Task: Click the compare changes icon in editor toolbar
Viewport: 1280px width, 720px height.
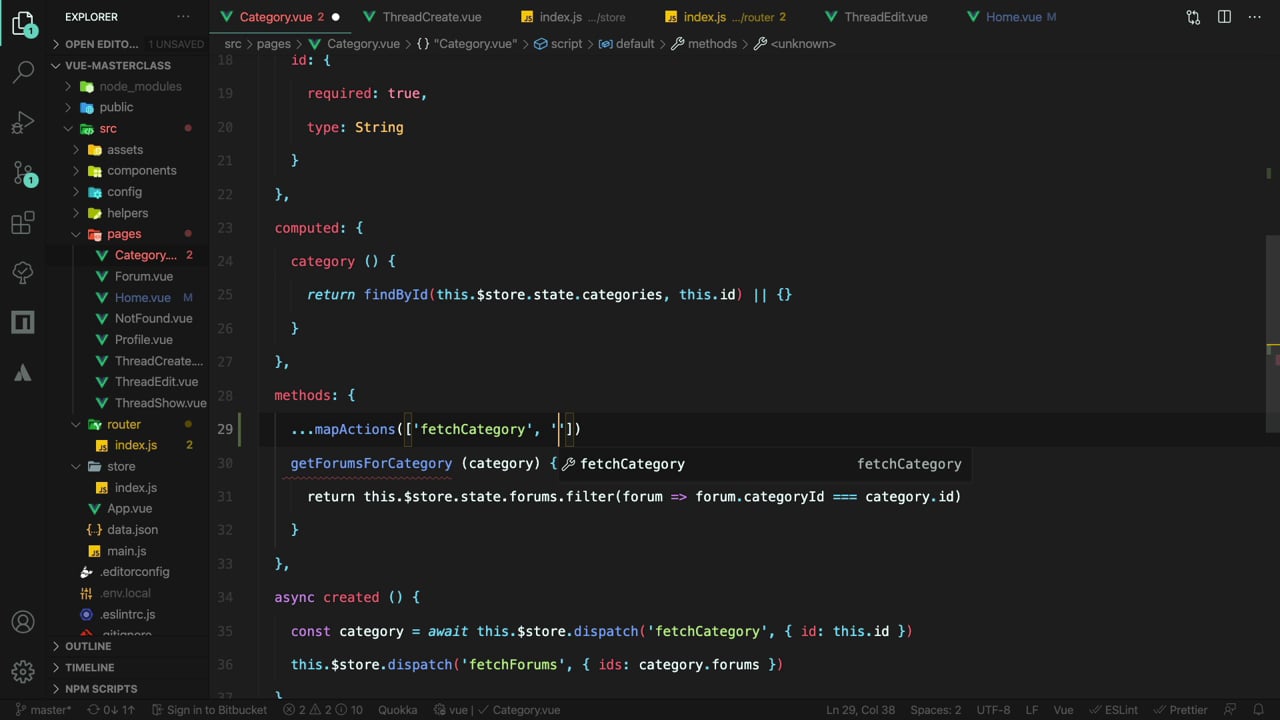Action: point(1193,17)
